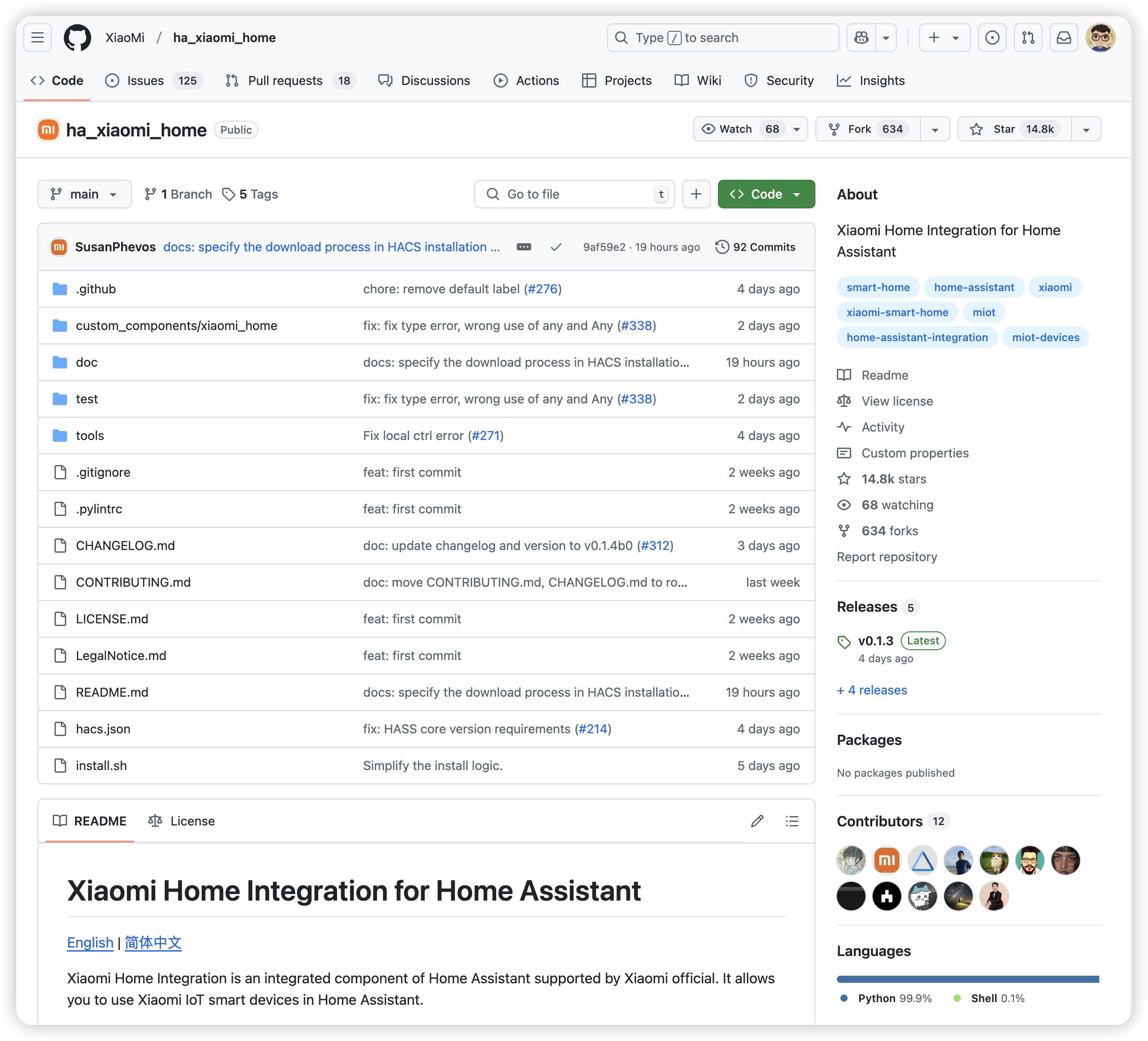1148x1041 pixels.
Task: Expand commit message ellipsis icon
Action: coord(523,247)
